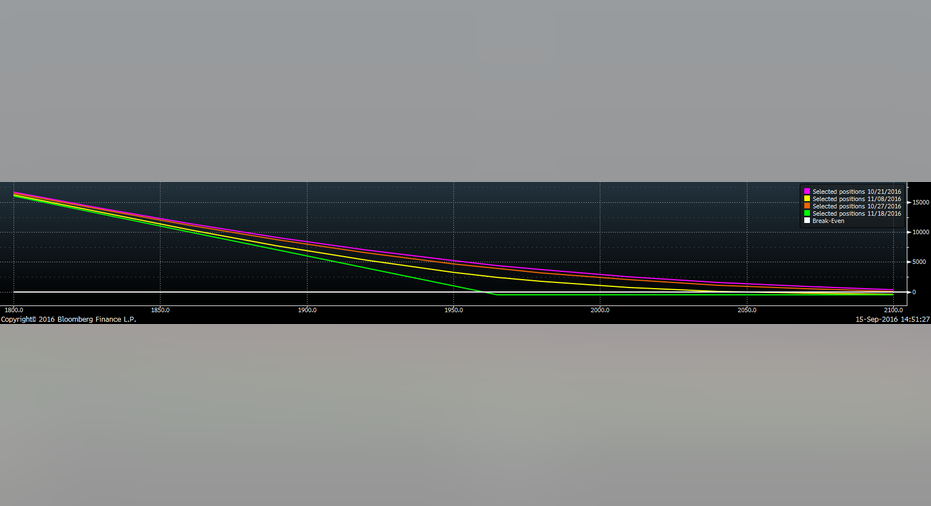Image resolution: width=931 pixels, height=506 pixels.
Task: Click the 2000.0 x-axis label
Action: [x=600, y=310]
